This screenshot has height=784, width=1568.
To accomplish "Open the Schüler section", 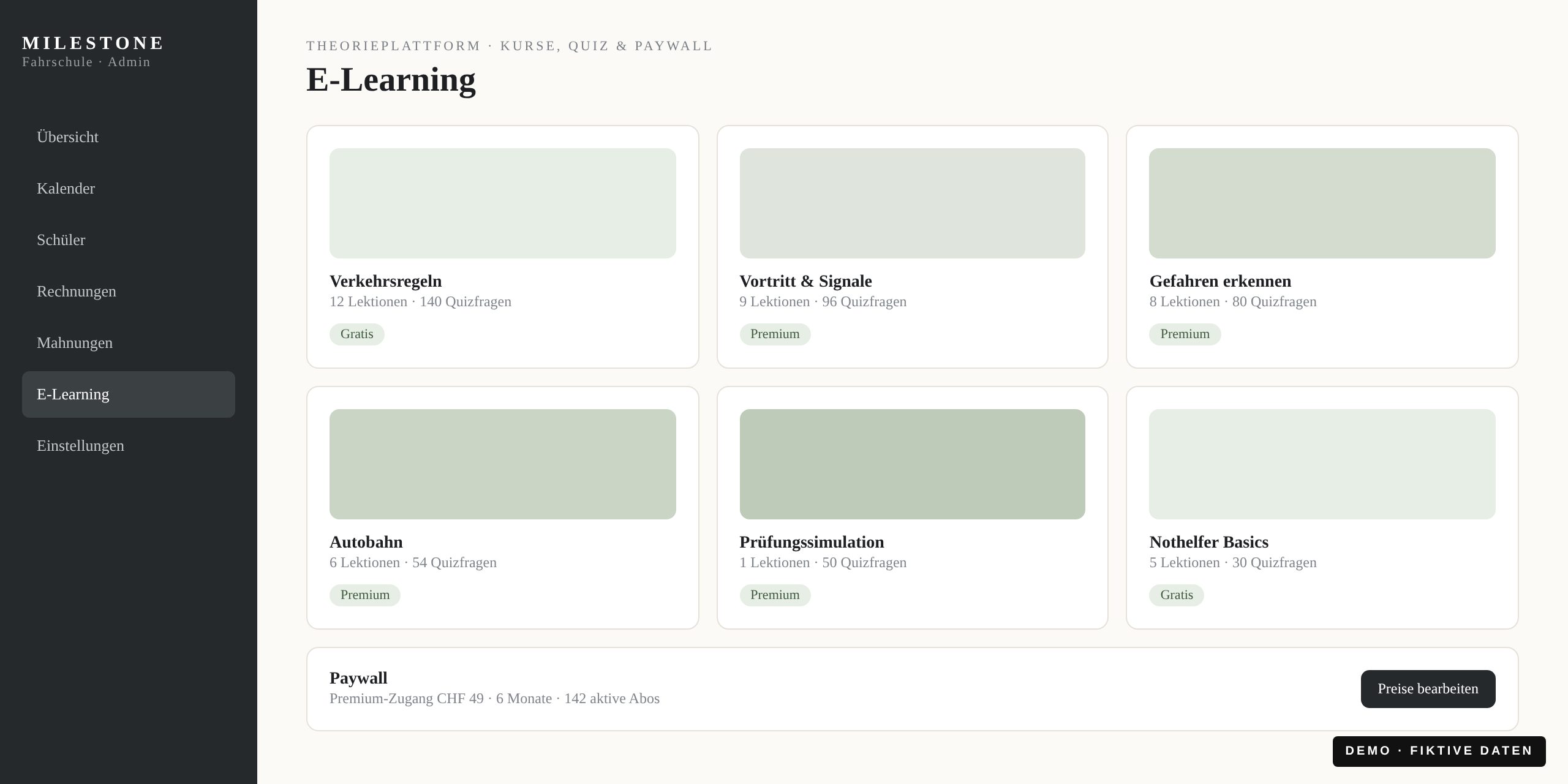I will point(129,240).
